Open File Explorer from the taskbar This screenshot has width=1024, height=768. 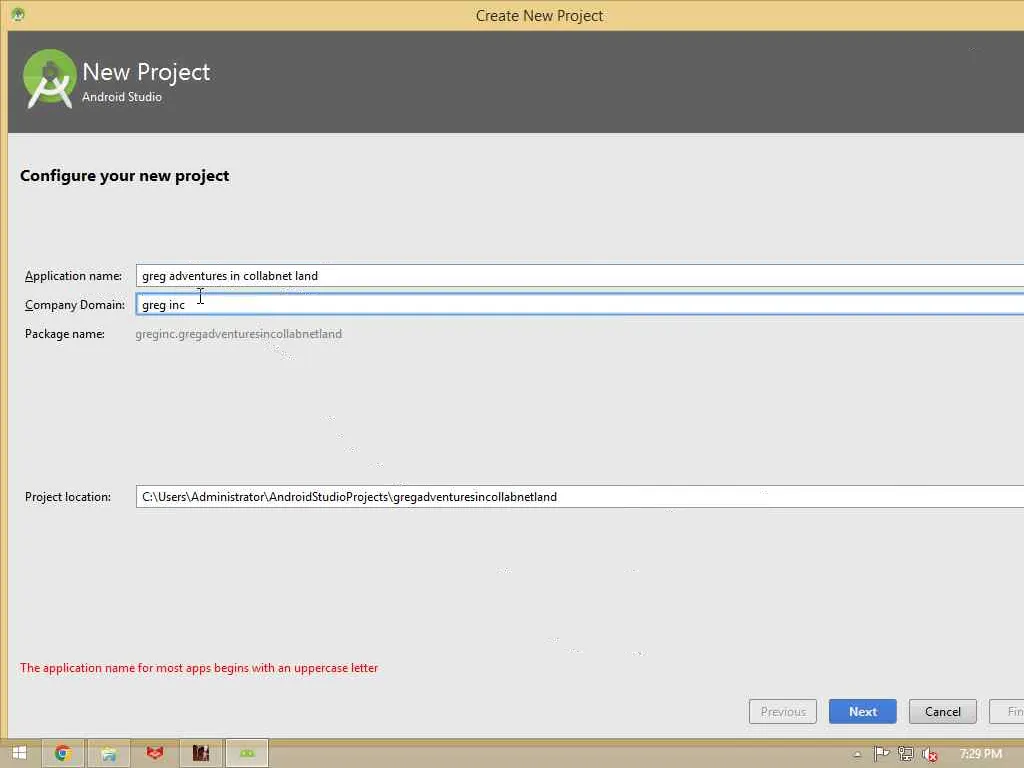108,753
